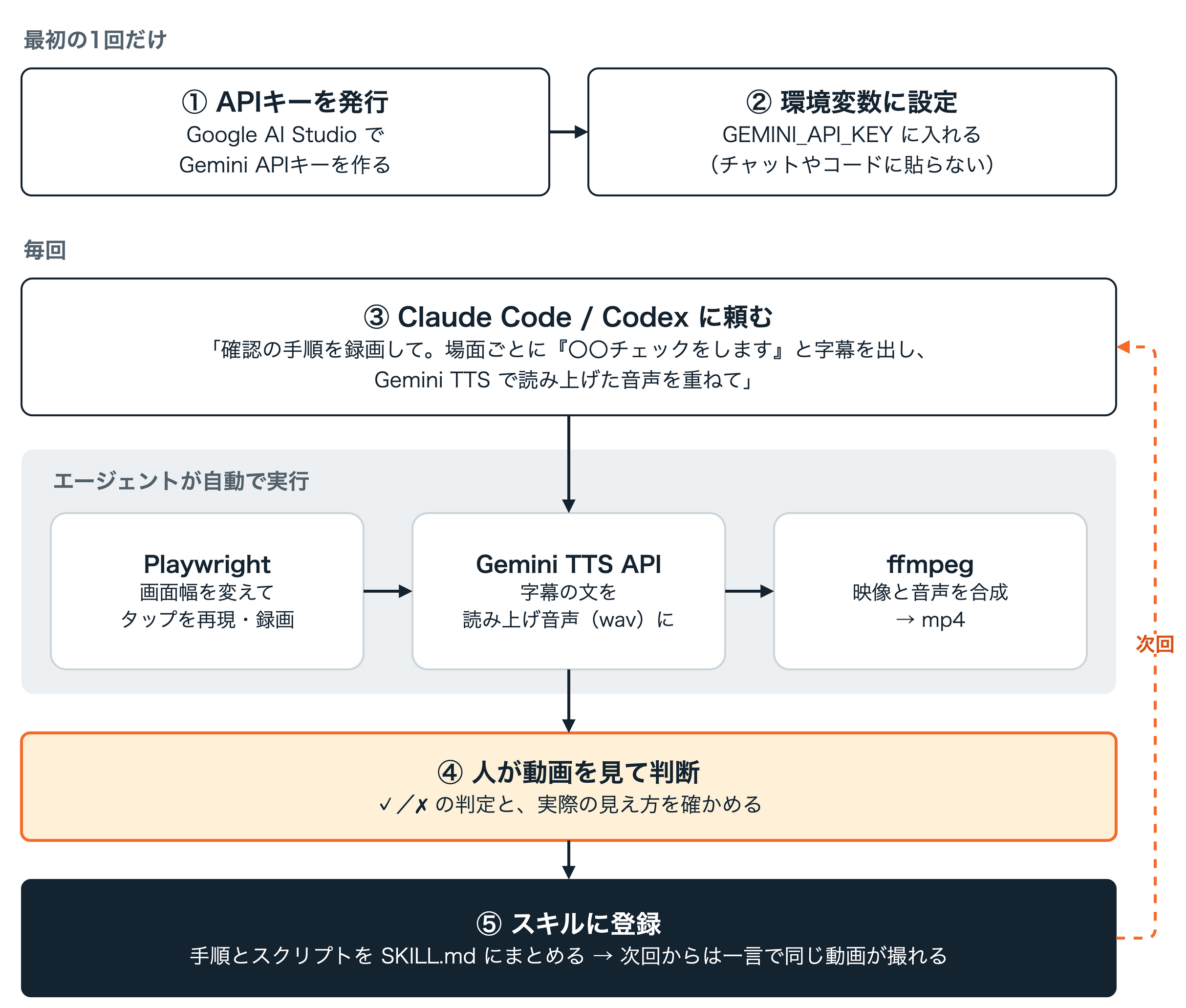Click the '① APIキーを発行' heading
Viewport: 1186px width, 1008px height.
(x=284, y=102)
